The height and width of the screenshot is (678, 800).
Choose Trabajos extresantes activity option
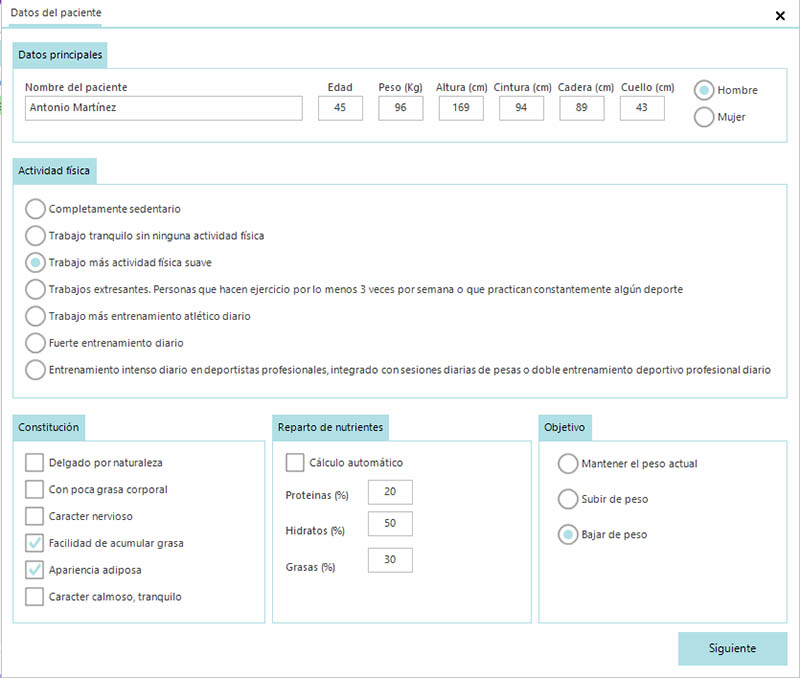(35, 289)
